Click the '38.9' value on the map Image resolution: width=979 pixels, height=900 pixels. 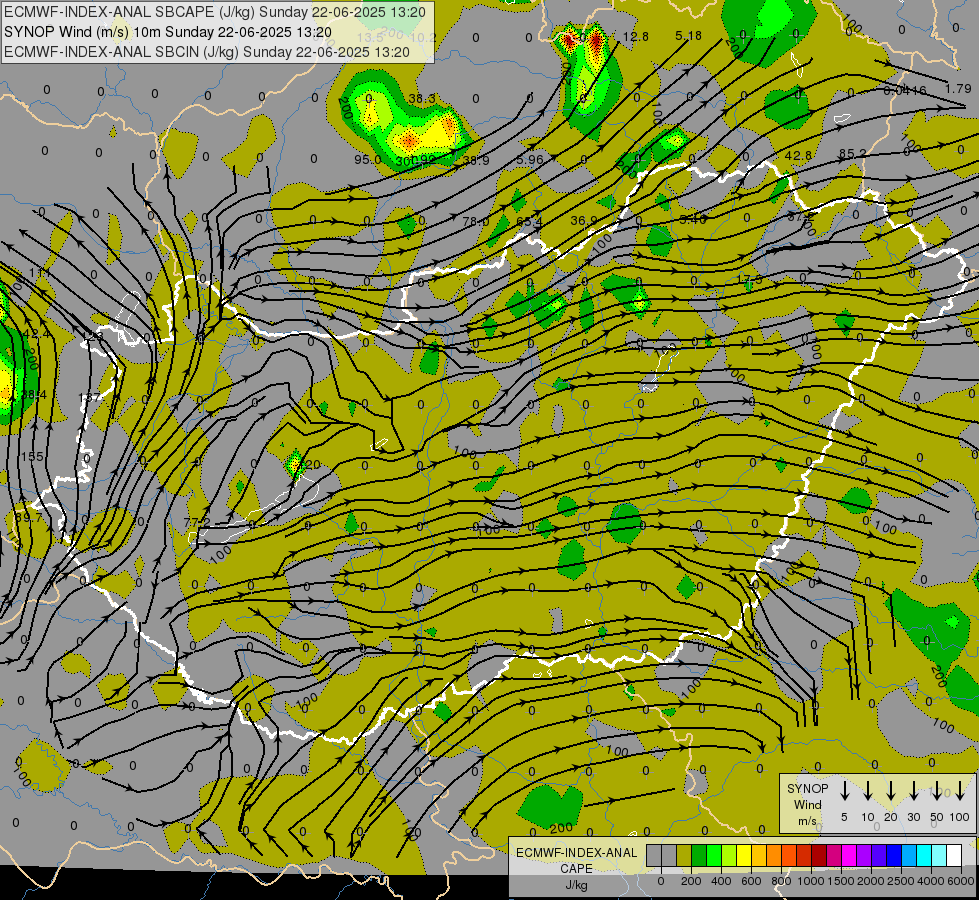tap(476, 161)
